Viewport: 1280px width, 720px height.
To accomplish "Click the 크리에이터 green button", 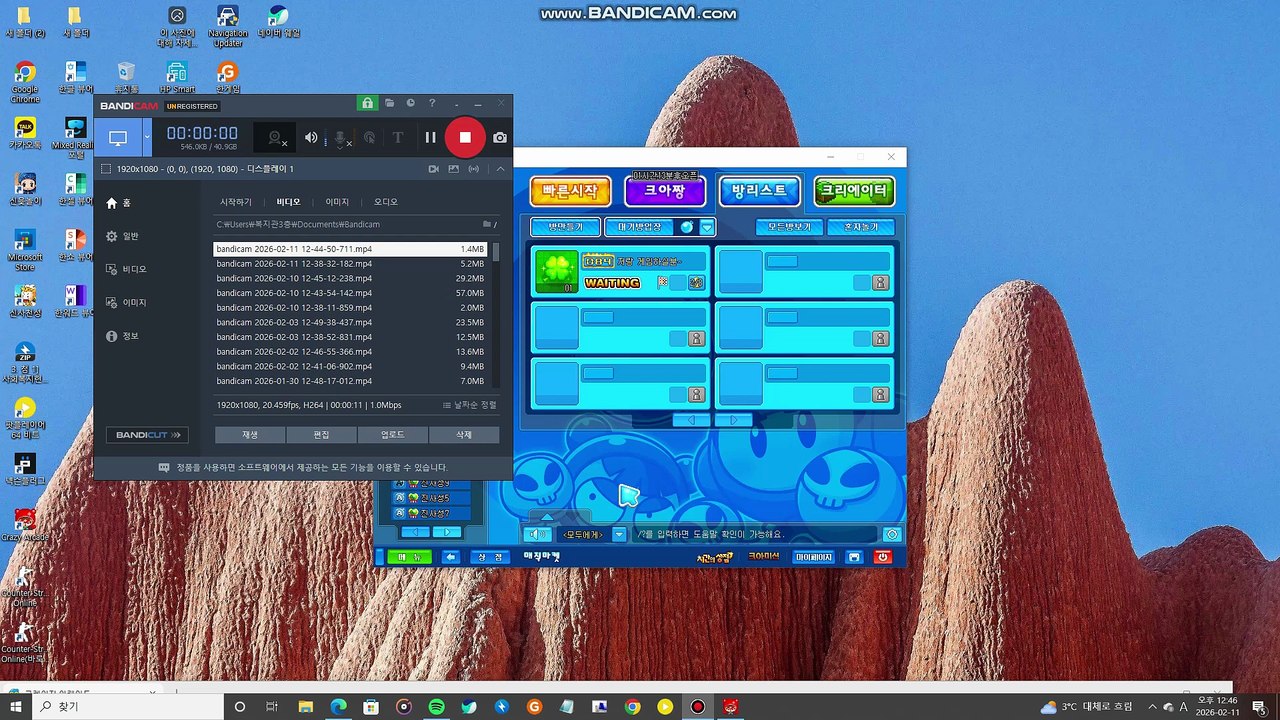I will click(x=854, y=191).
